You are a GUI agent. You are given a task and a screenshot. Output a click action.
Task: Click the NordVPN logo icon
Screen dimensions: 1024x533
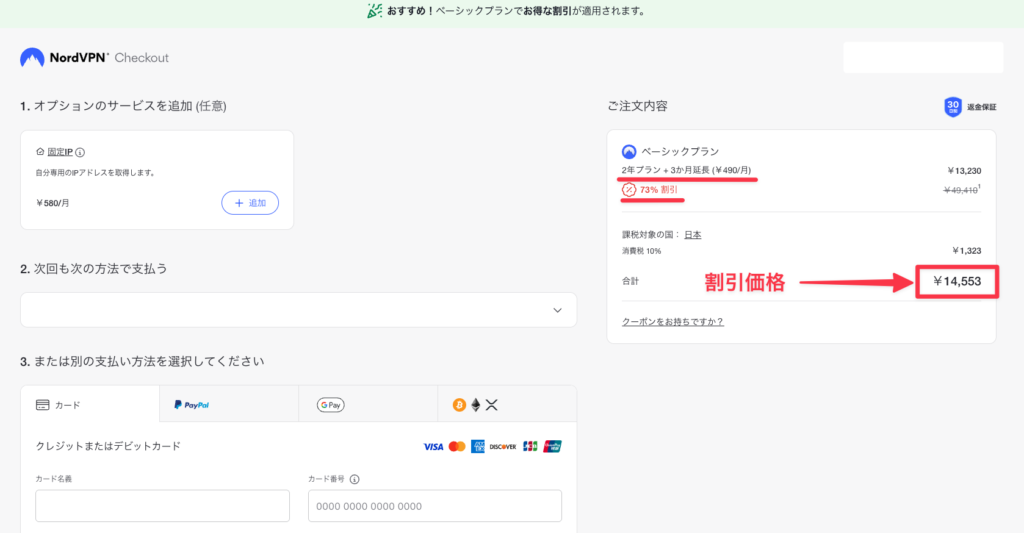point(32,57)
